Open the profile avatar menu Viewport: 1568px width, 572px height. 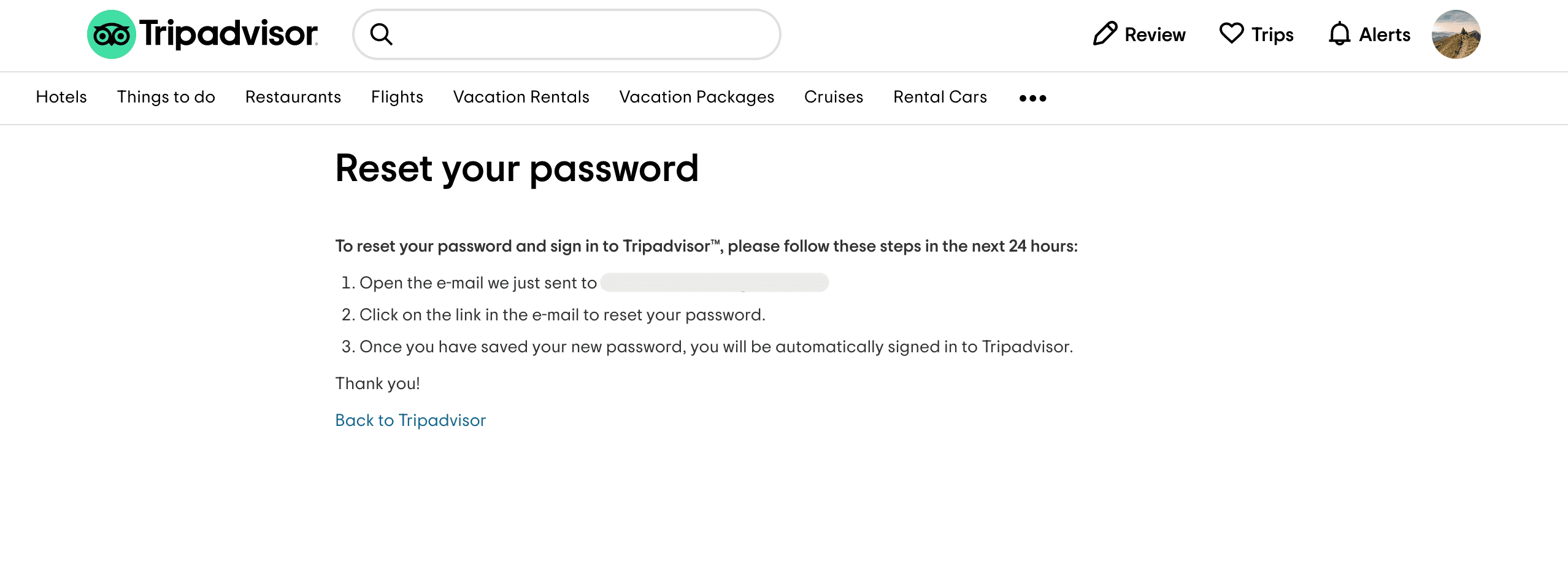coord(1456,34)
